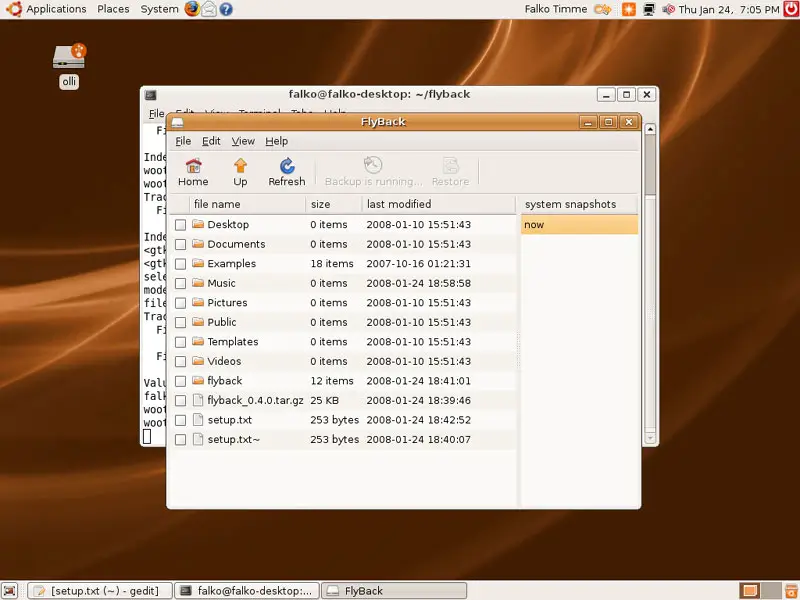800x600 pixels.
Task: Sort by the 'size' column header
Action: pos(333,204)
